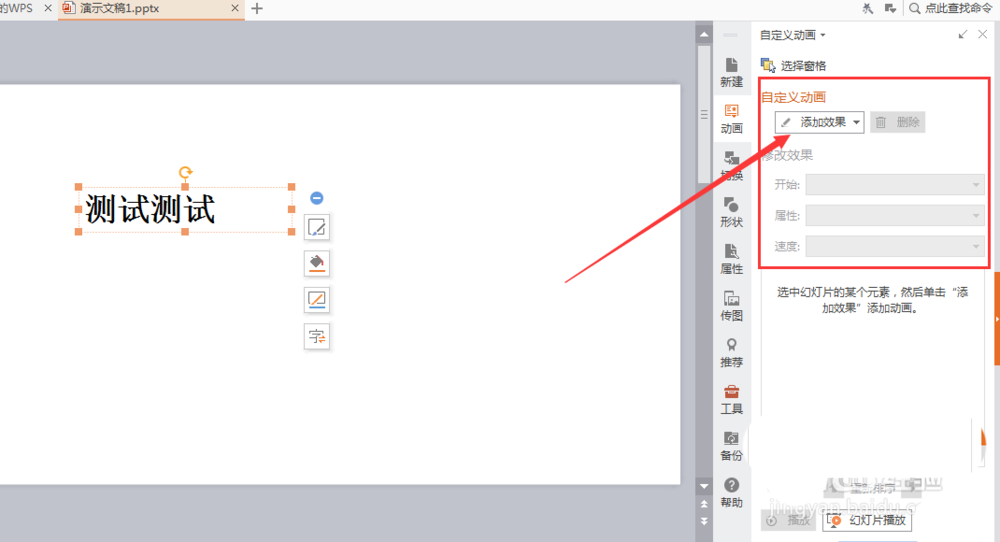The image size is (1000, 542).
Task: Open a new document tab with the plus
Action: point(257,8)
